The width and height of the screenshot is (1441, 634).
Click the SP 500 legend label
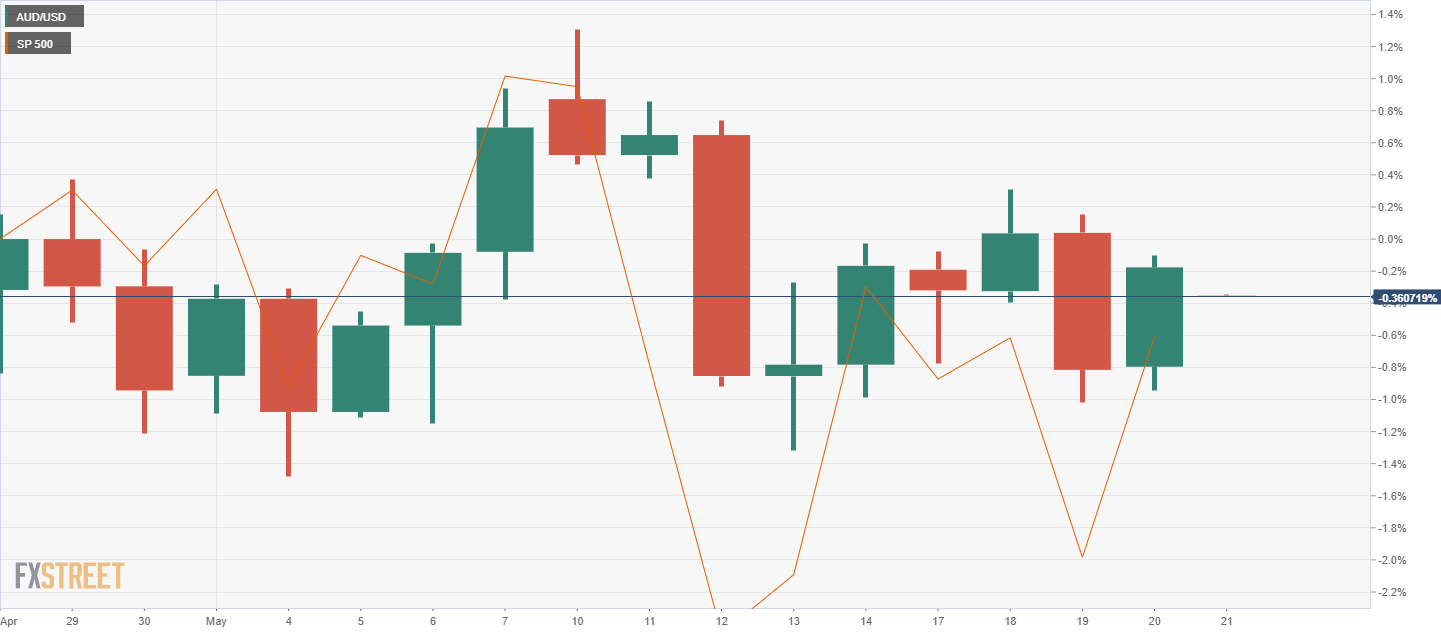click(42, 44)
